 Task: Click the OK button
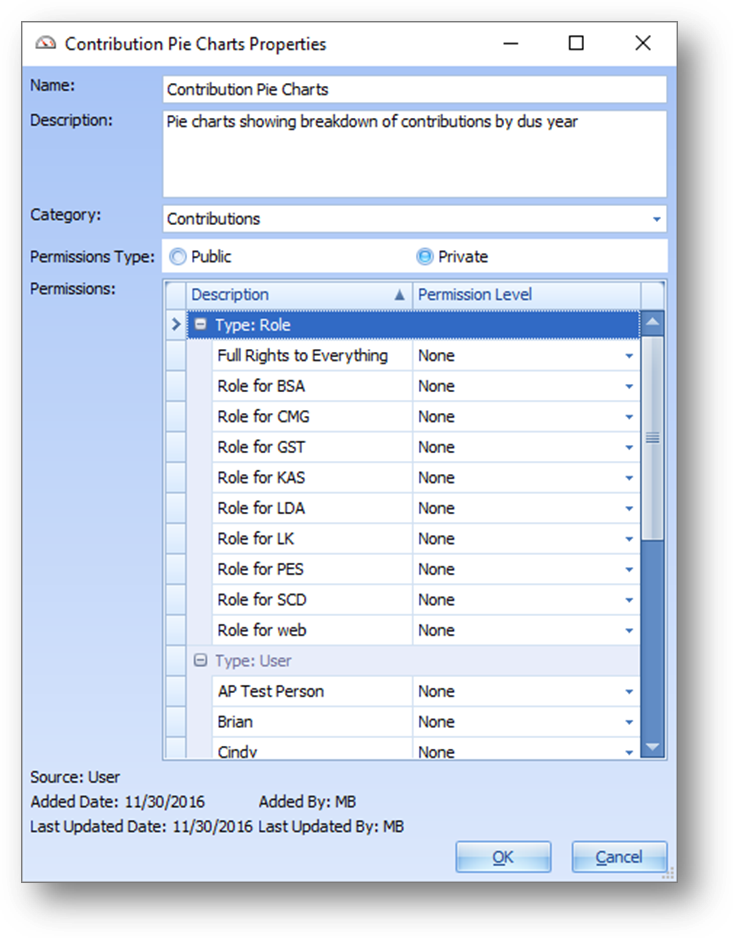pyautogui.click(x=503, y=857)
